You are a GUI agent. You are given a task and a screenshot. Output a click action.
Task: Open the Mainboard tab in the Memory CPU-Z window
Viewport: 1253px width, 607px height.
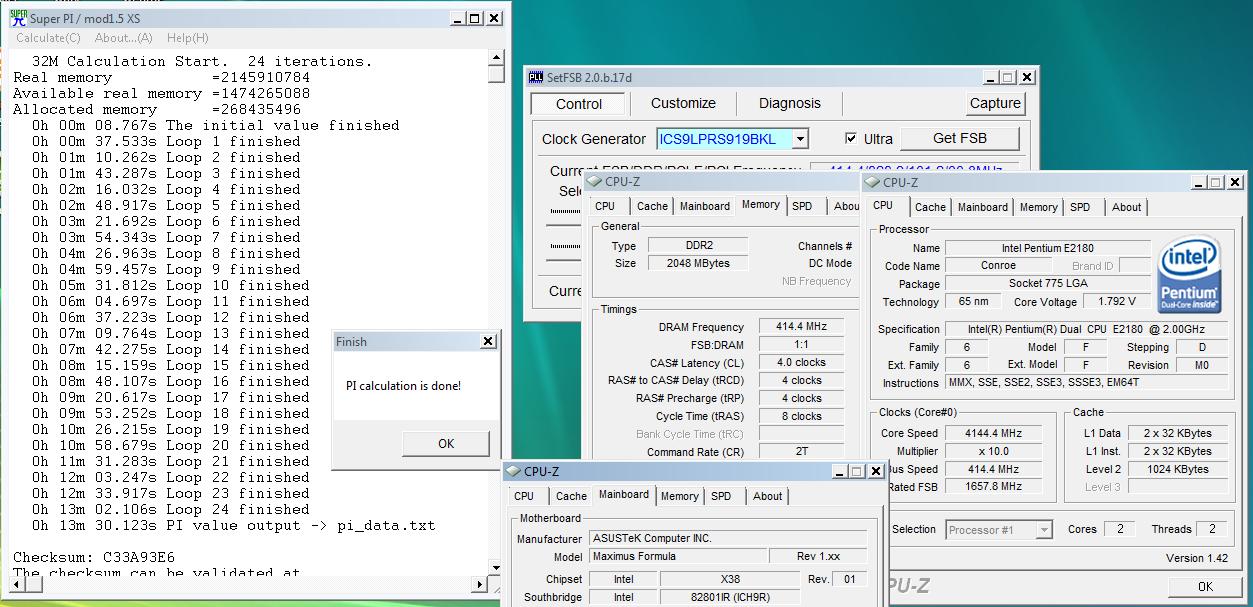705,206
